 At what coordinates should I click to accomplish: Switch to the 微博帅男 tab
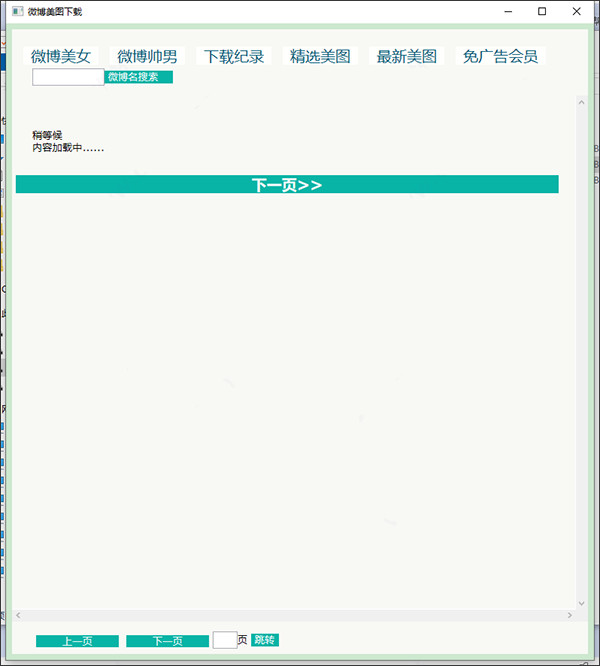(147, 56)
